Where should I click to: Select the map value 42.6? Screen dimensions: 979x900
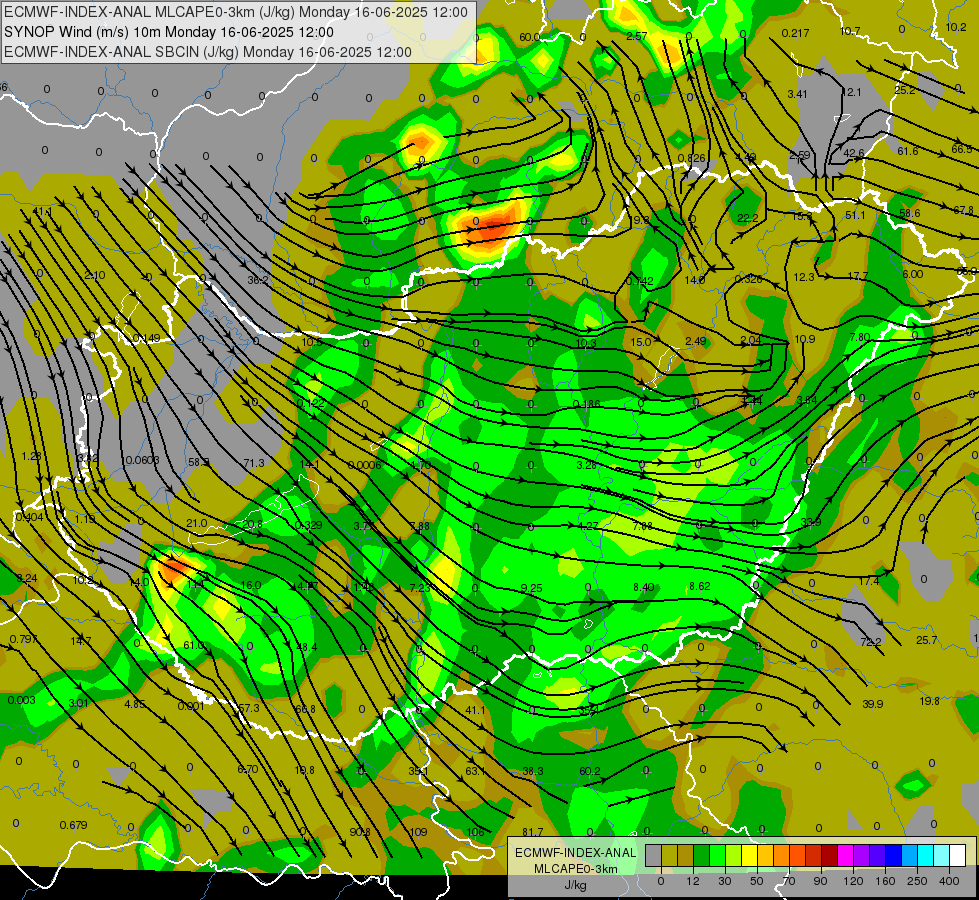pos(854,153)
